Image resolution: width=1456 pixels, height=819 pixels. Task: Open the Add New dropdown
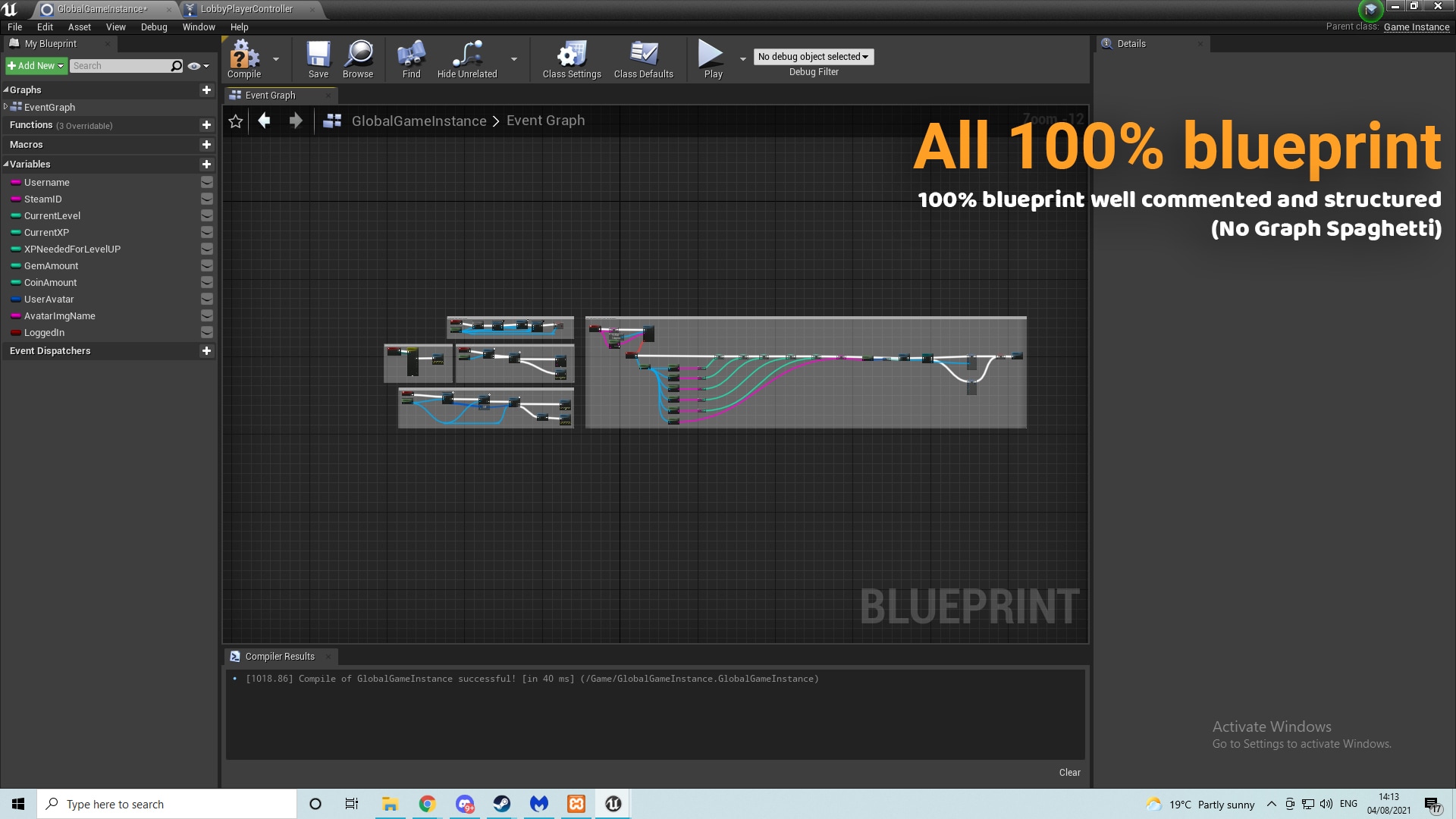click(x=36, y=66)
